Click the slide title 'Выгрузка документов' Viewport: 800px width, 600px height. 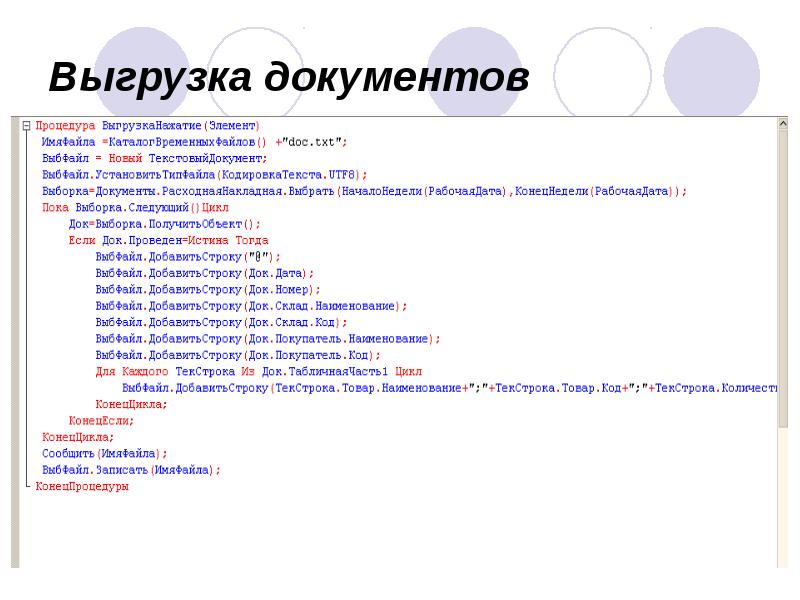(289, 78)
